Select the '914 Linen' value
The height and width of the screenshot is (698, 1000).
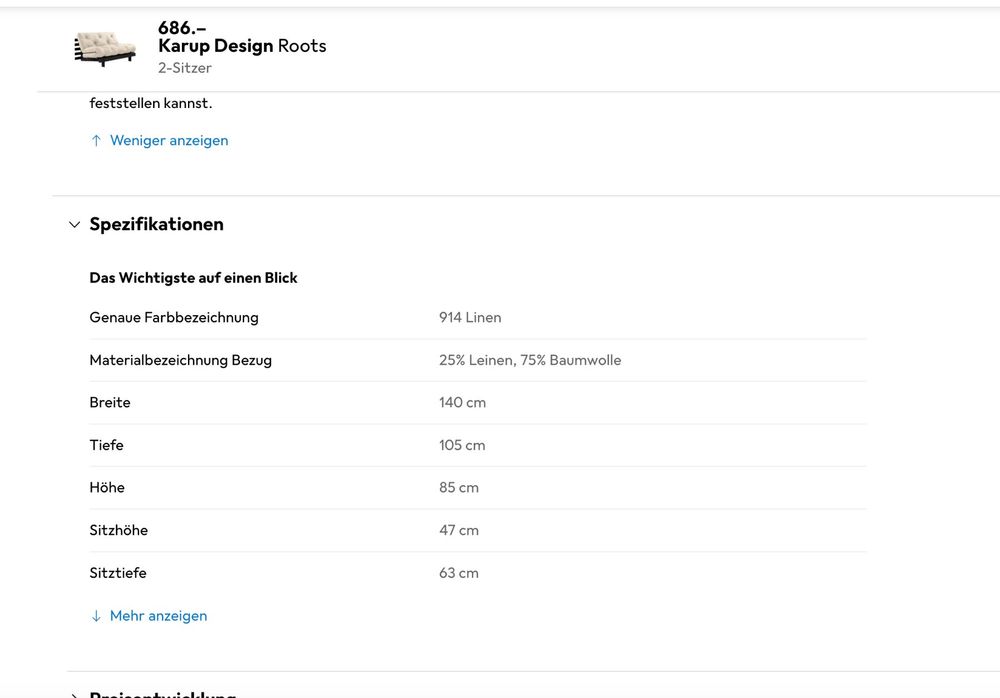(x=470, y=317)
